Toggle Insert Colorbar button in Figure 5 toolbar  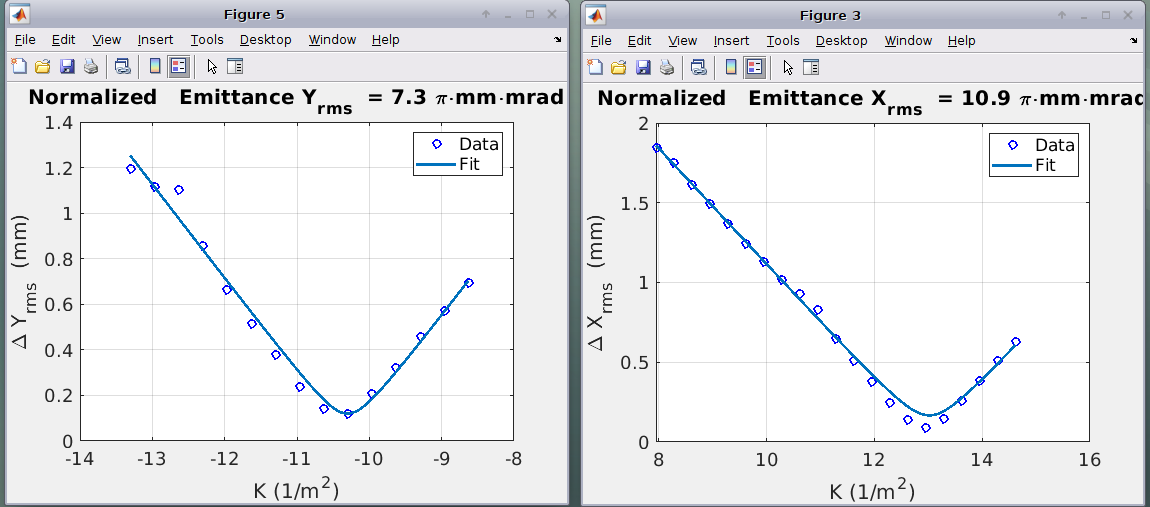[155, 67]
